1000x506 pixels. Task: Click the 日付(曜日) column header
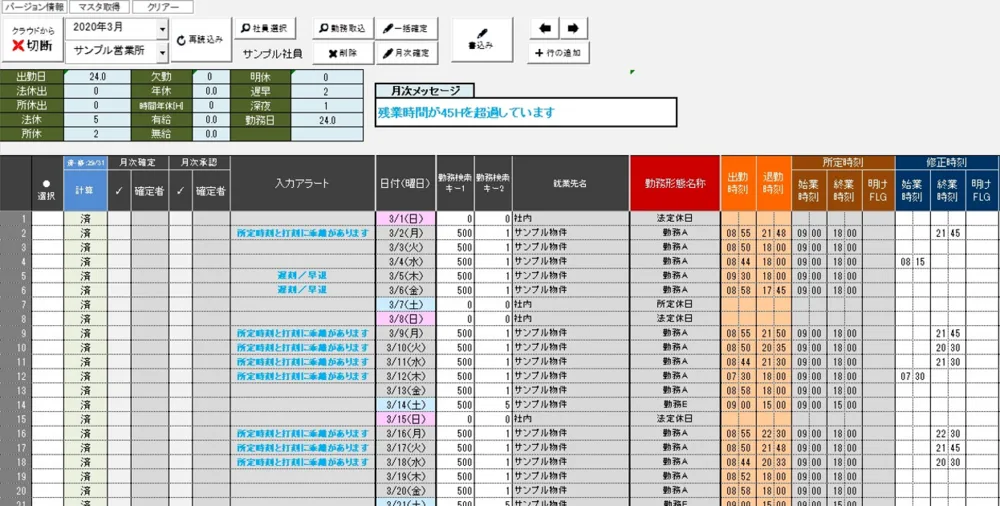pos(406,183)
